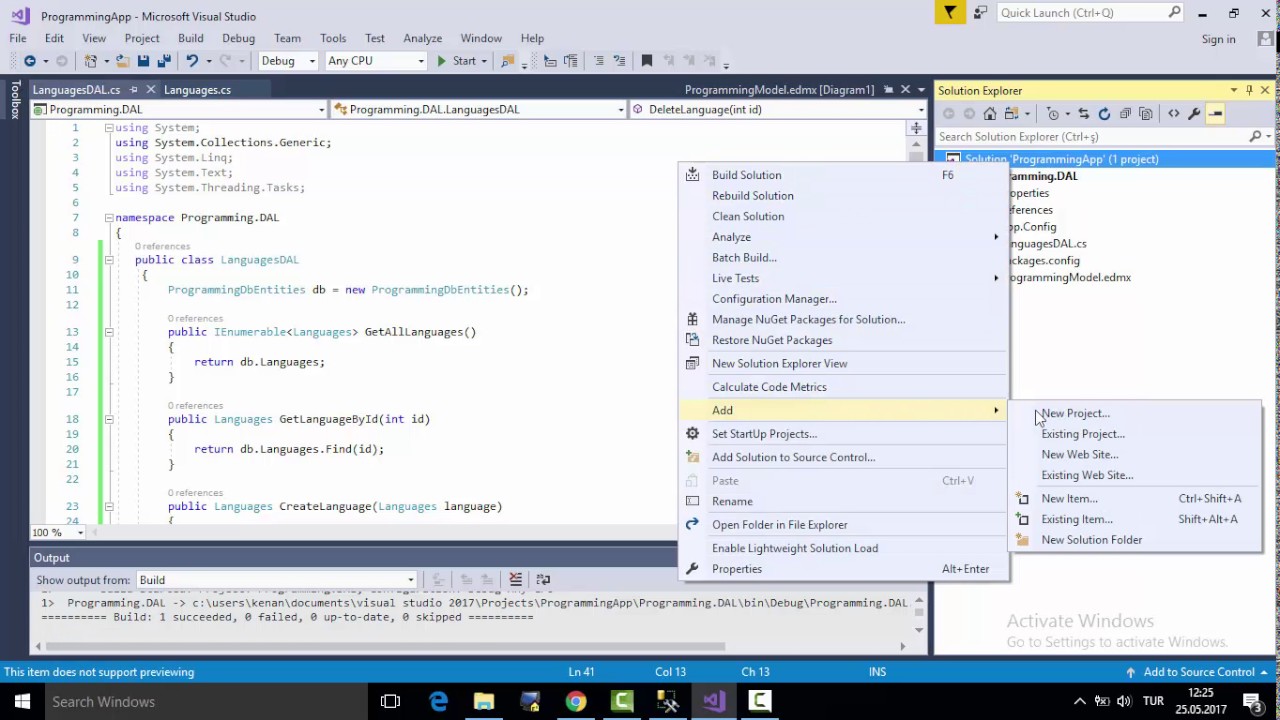Open the Debug configuration dropdown
This screenshot has width=1280, height=720.
(287, 61)
